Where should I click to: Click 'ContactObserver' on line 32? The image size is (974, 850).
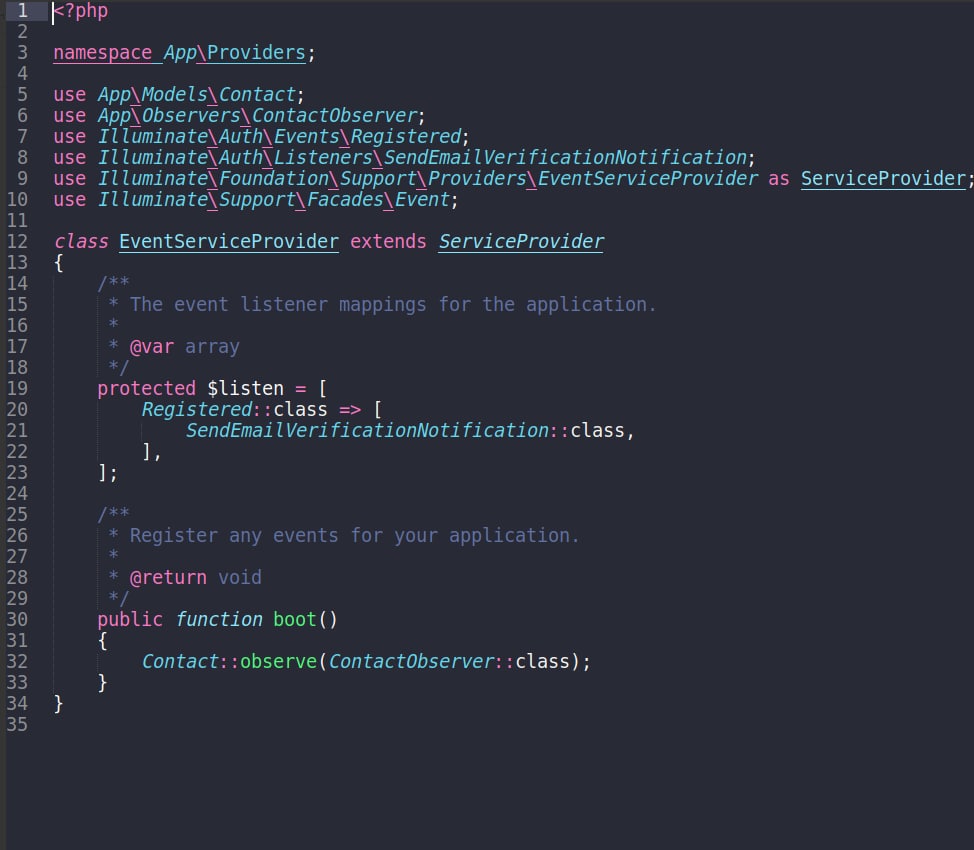point(411,662)
